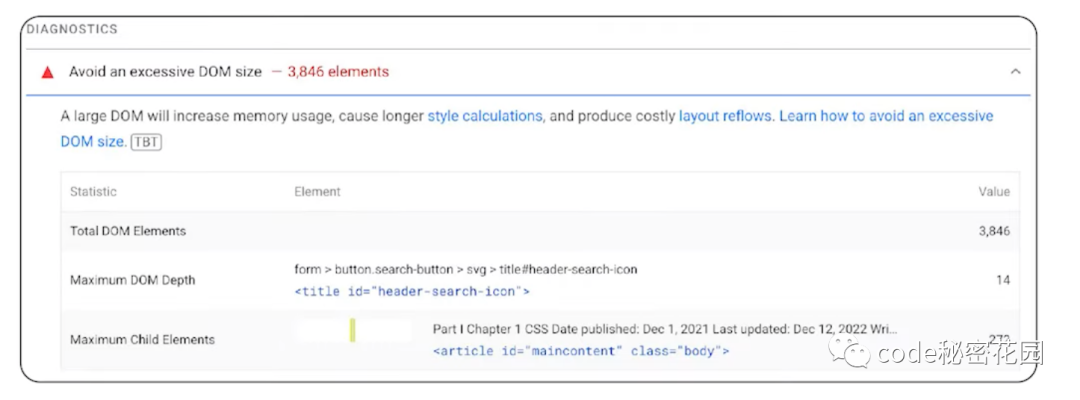Image resolution: width=1080 pixels, height=400 pixels.
Task: Click the red warning triangle icon
Action: click(x=47, y=72)
